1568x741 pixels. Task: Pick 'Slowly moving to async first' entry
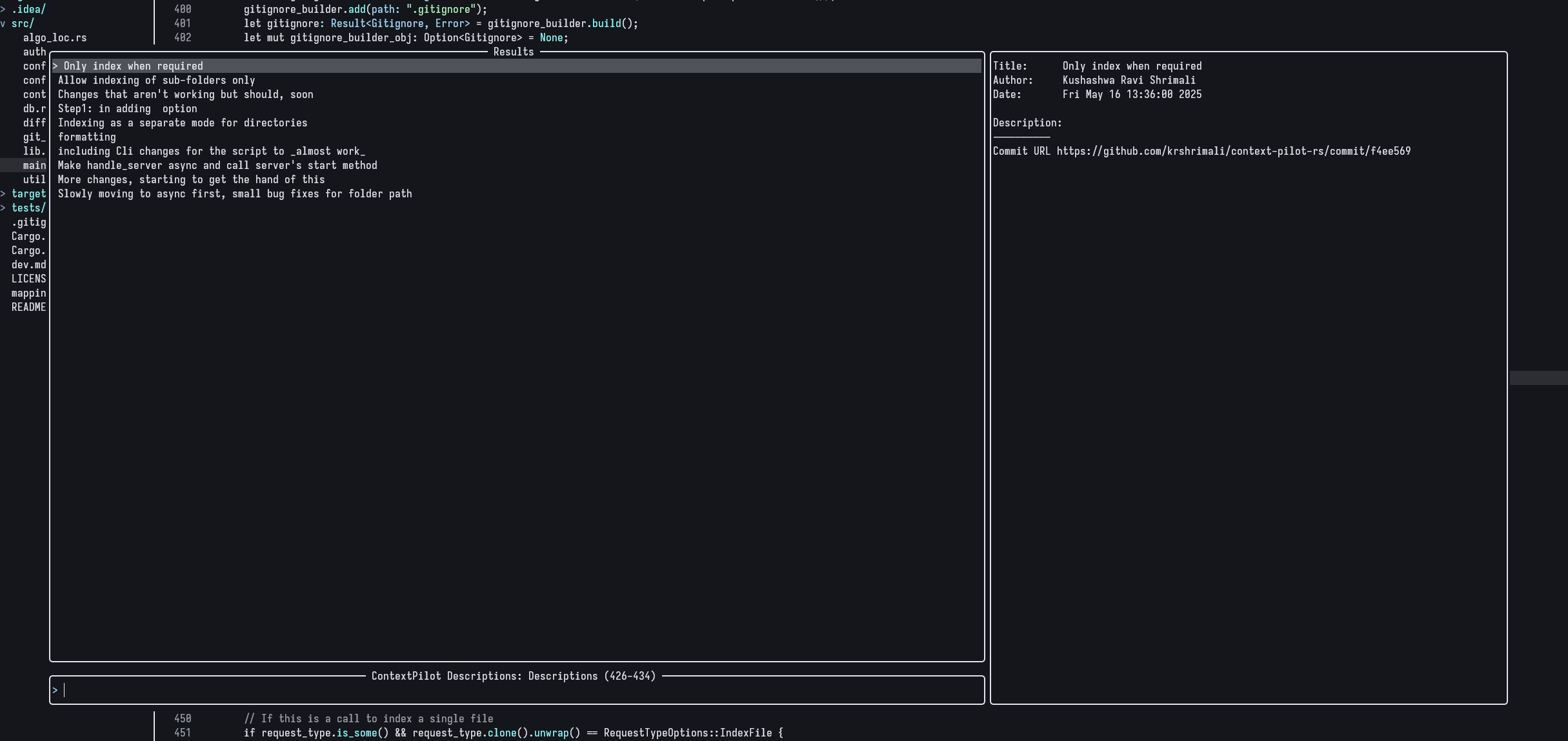tap(235, 194)
